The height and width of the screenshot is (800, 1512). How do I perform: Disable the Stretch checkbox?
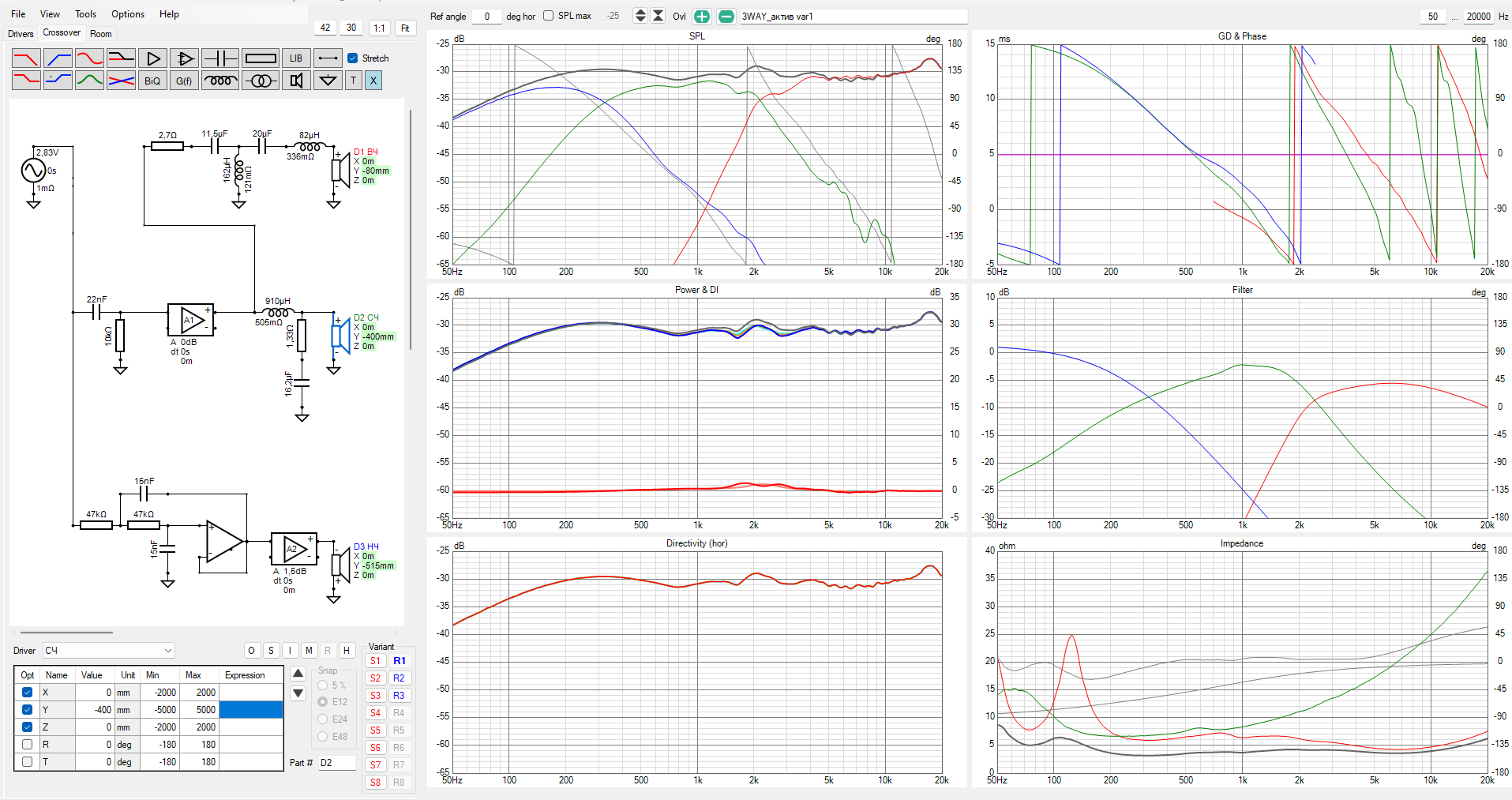pos(353,58)
